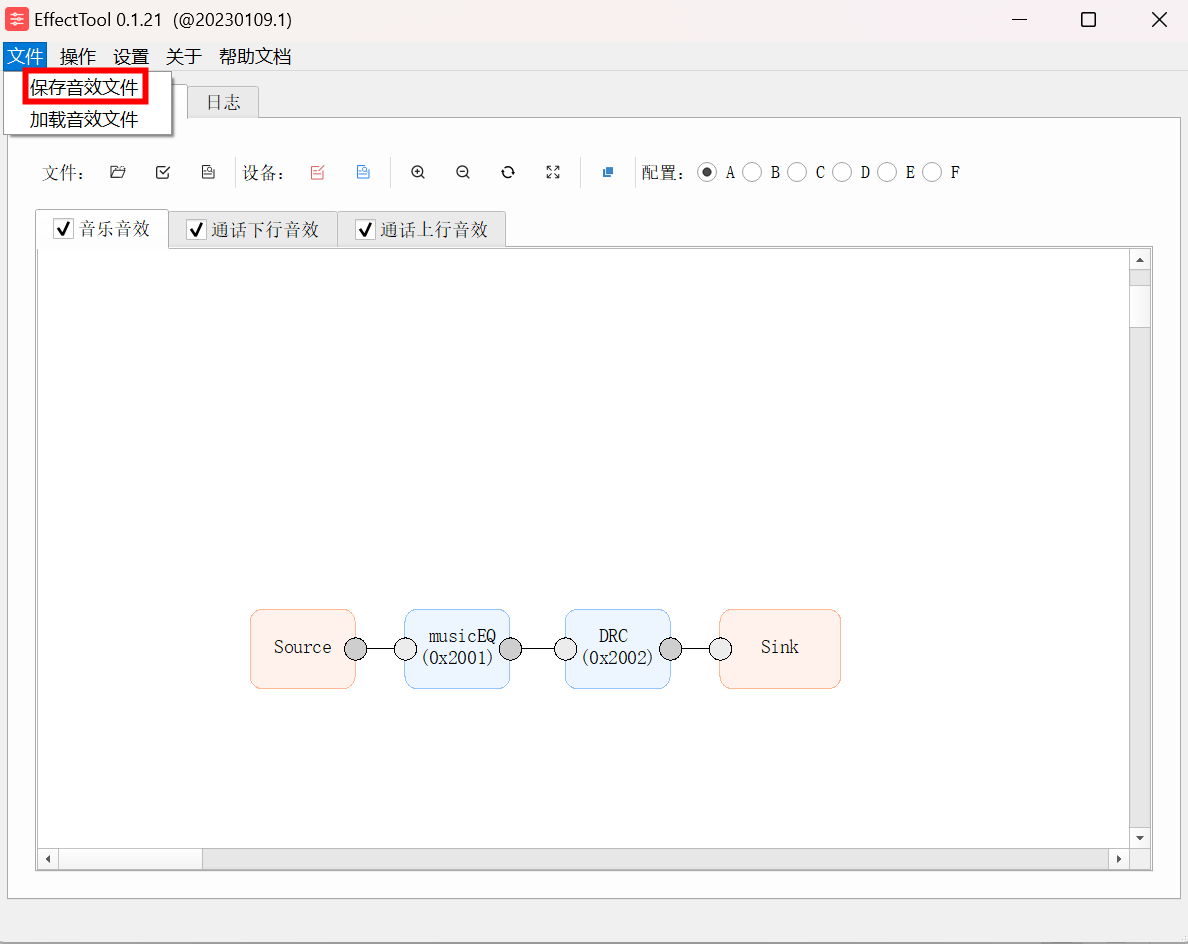This screenshot has width=1188, height=944.
Task: Select configuration radio button B
Action: [752, 173]
